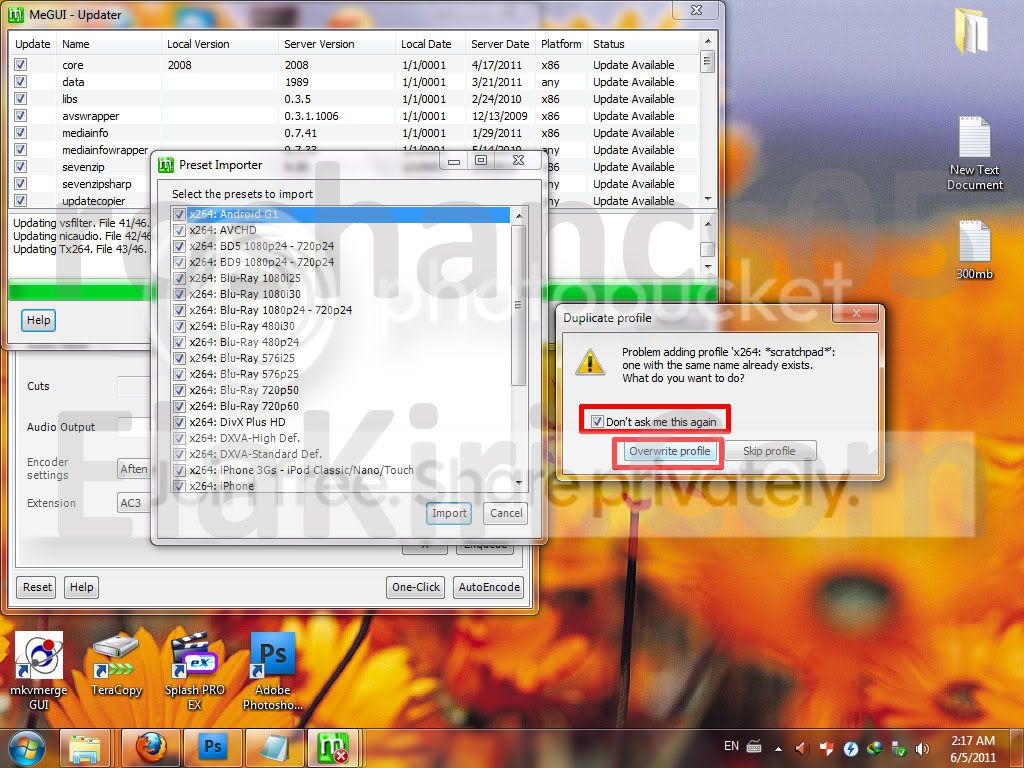Click Overwrite profile button
1024x768 pixels.
669,451
